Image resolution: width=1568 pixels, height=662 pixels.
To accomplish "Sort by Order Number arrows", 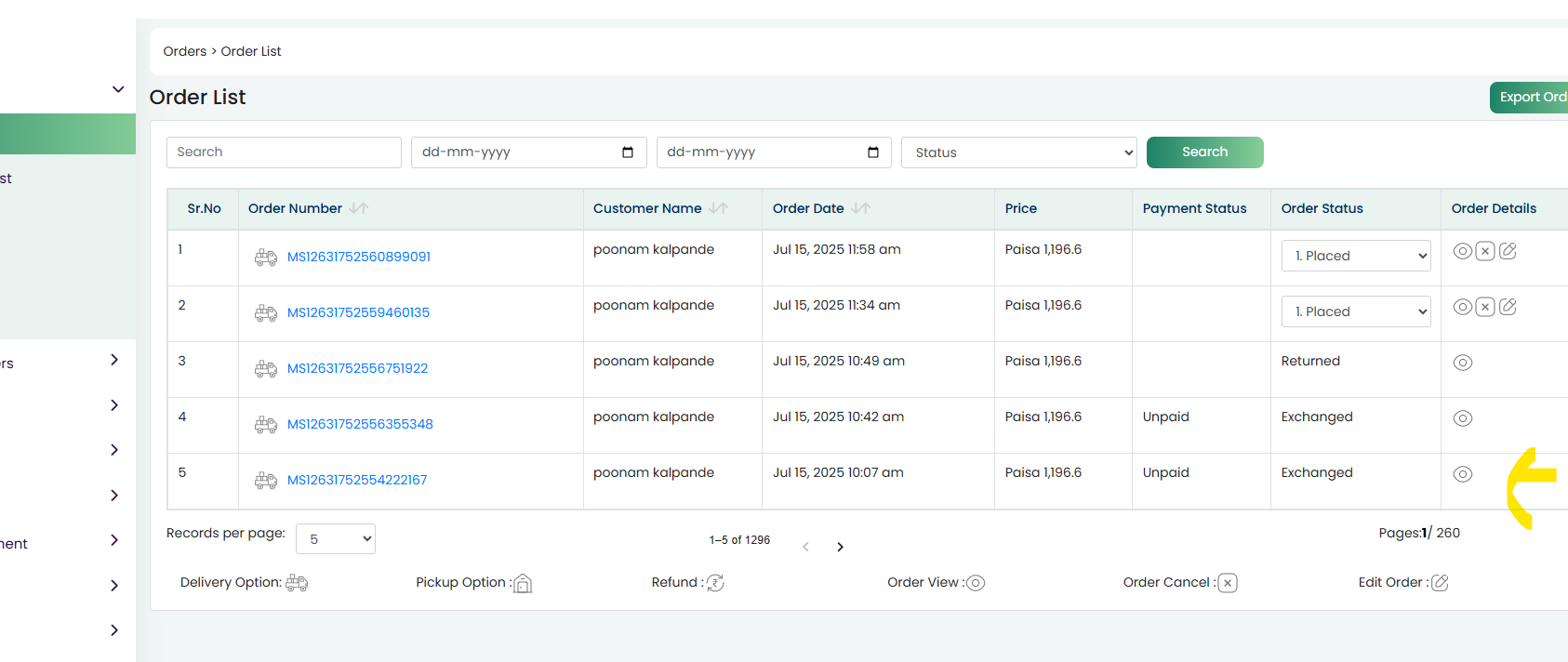I will (x=359, y=208).
